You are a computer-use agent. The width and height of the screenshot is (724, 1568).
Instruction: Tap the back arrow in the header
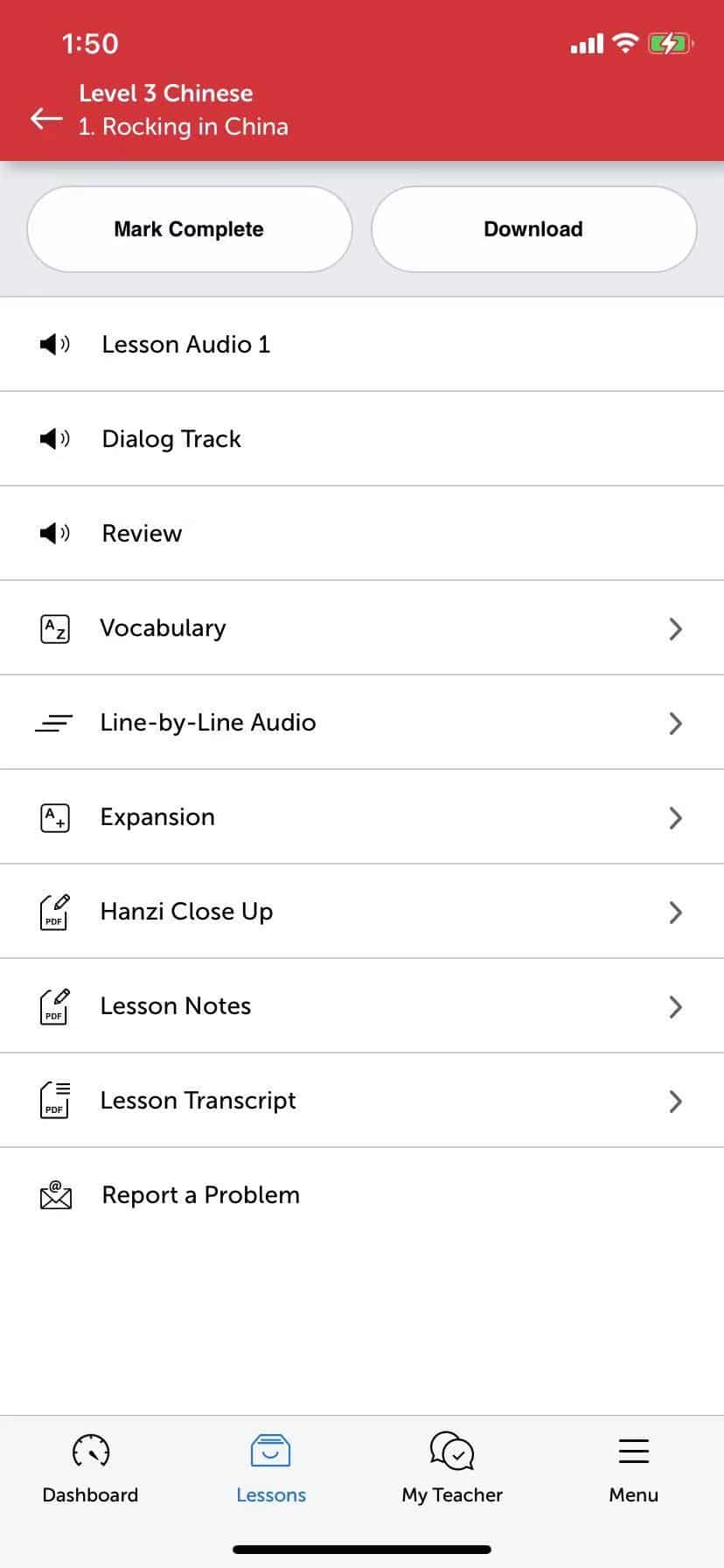[46, 118]
